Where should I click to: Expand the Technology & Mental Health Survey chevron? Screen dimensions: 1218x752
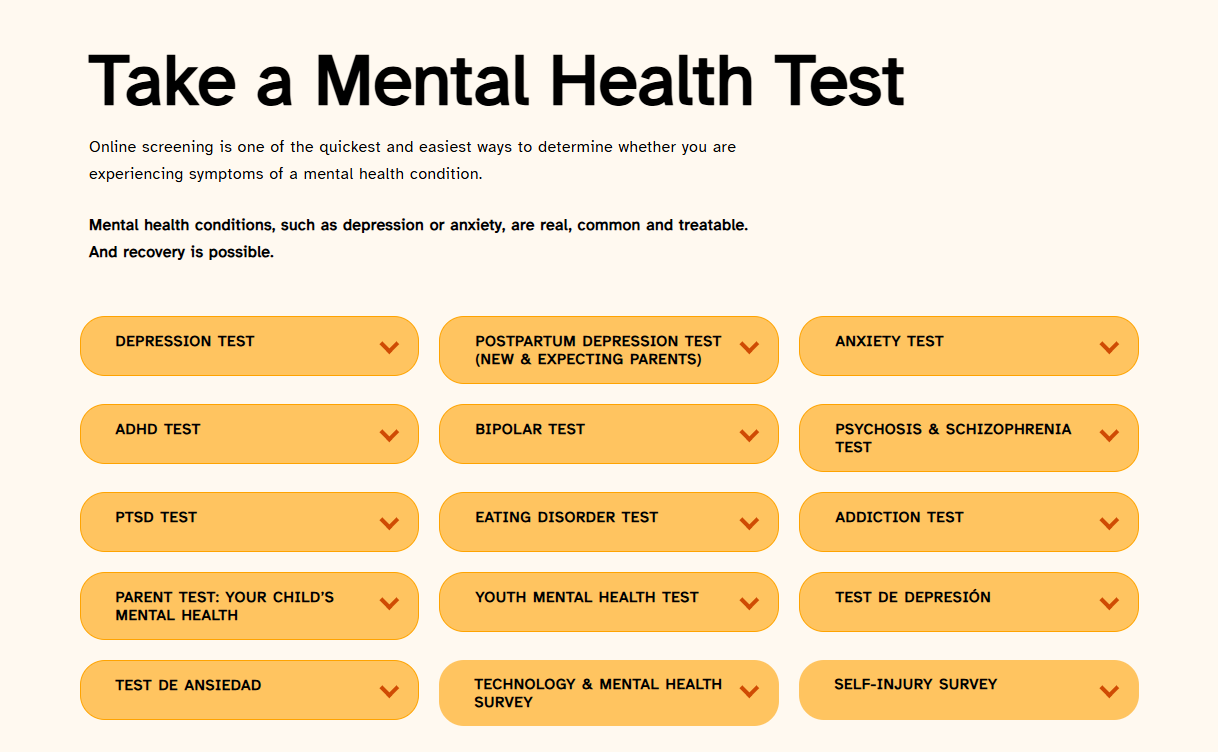748,692
